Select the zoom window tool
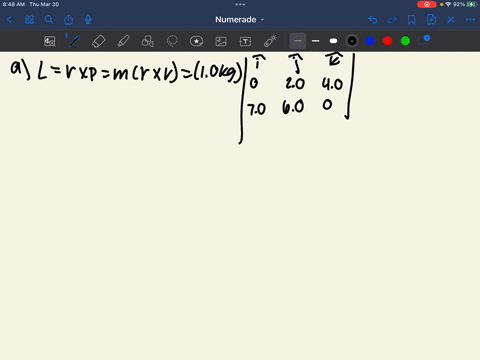Viewport: 480px width, 360px height. pyautogui.click(x=50, y=41)
